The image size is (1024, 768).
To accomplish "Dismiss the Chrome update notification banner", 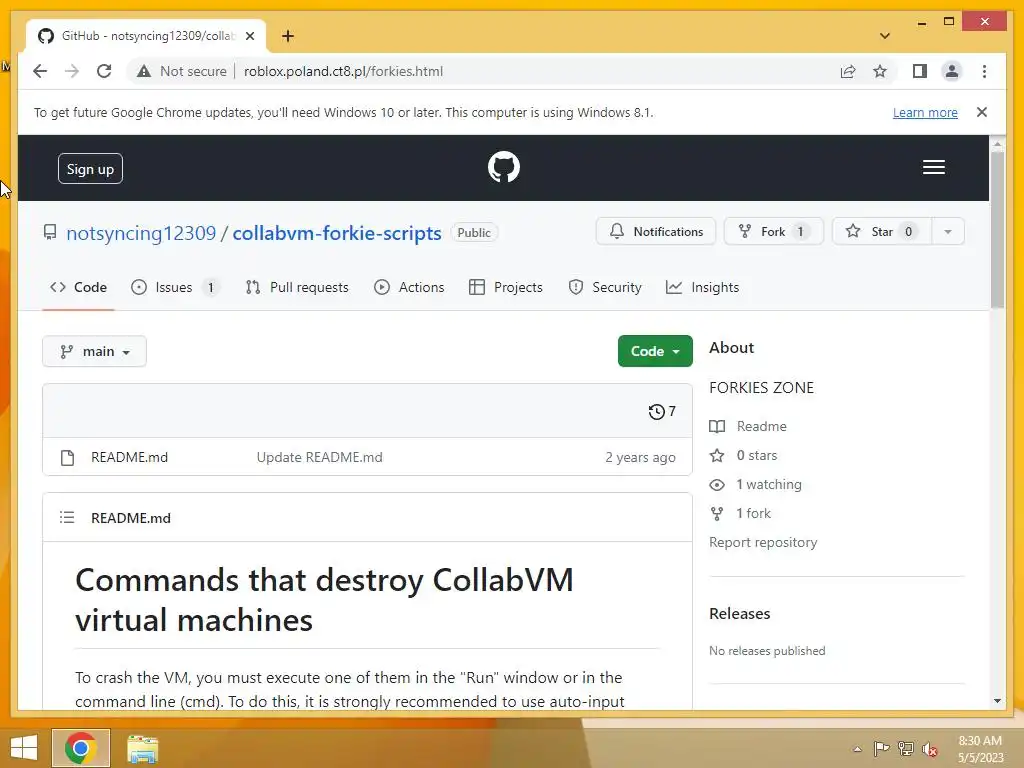I will click(x=982, y=112).
